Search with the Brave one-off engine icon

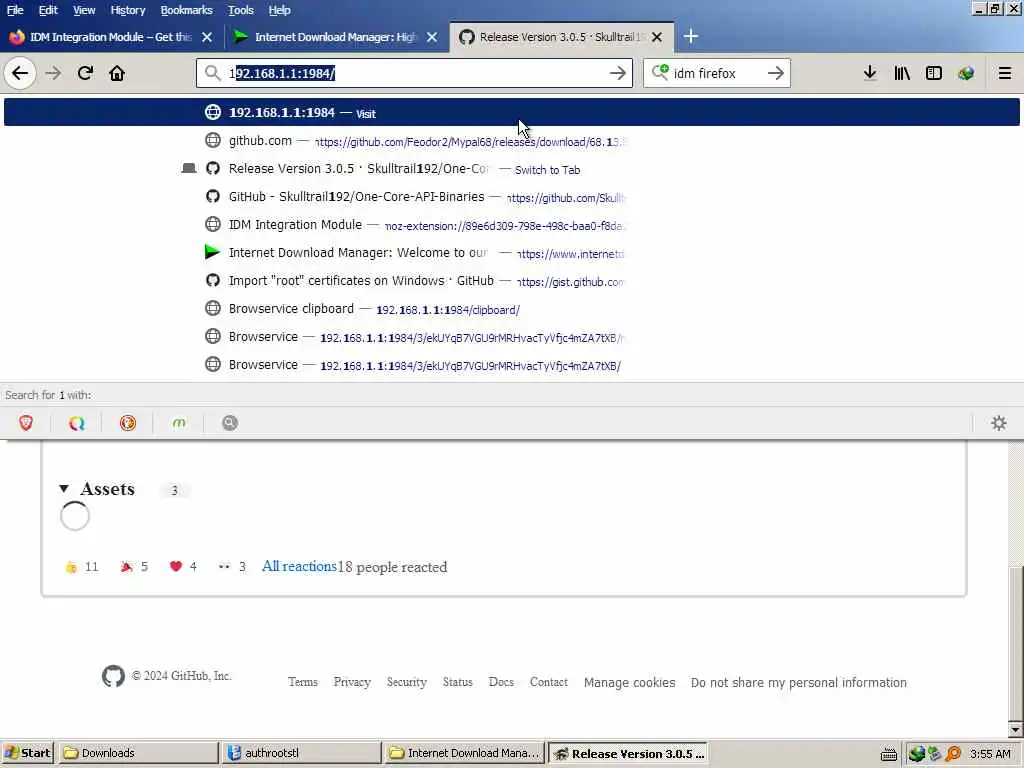26,423
